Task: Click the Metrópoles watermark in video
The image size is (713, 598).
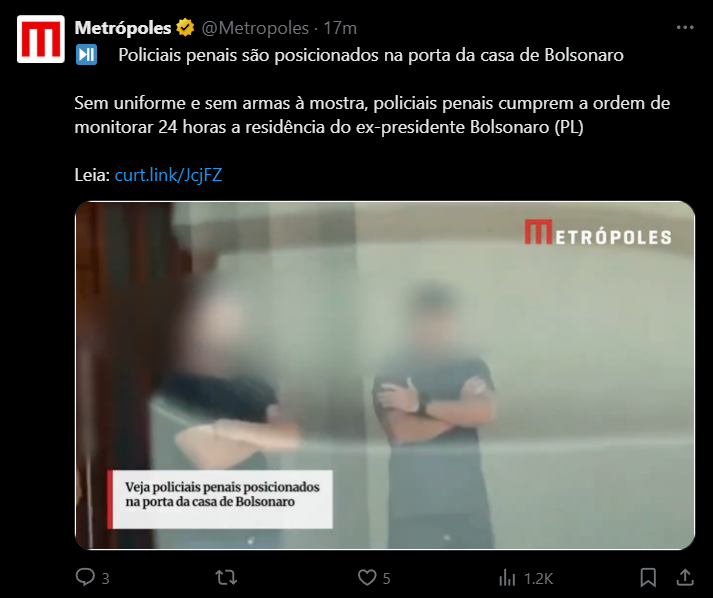Action: [x=598, y=232]
